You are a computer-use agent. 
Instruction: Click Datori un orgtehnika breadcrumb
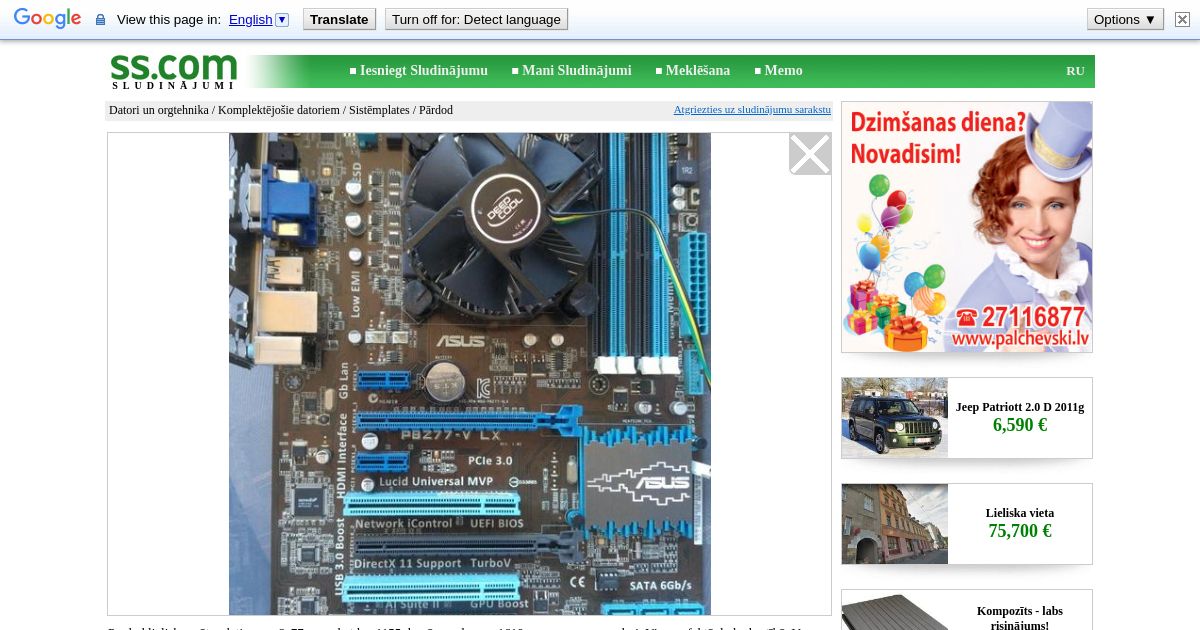(x=159, y=110)
